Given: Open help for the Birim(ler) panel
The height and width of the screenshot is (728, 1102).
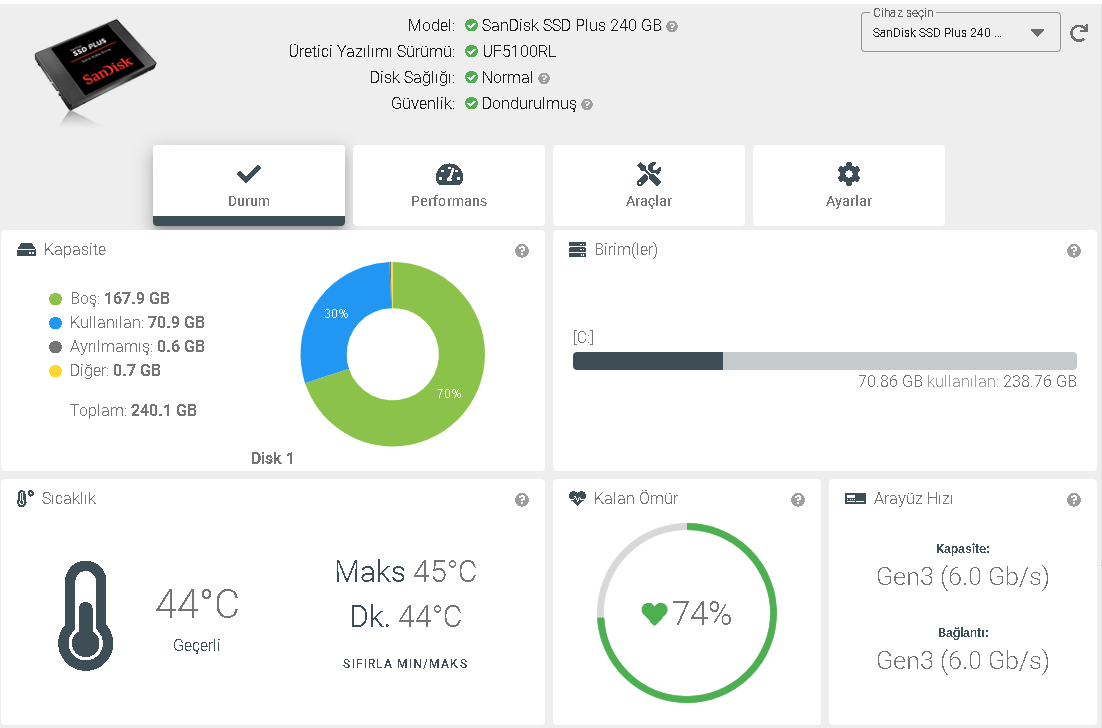Looking at the screenshot, I should click(1074, 251).
